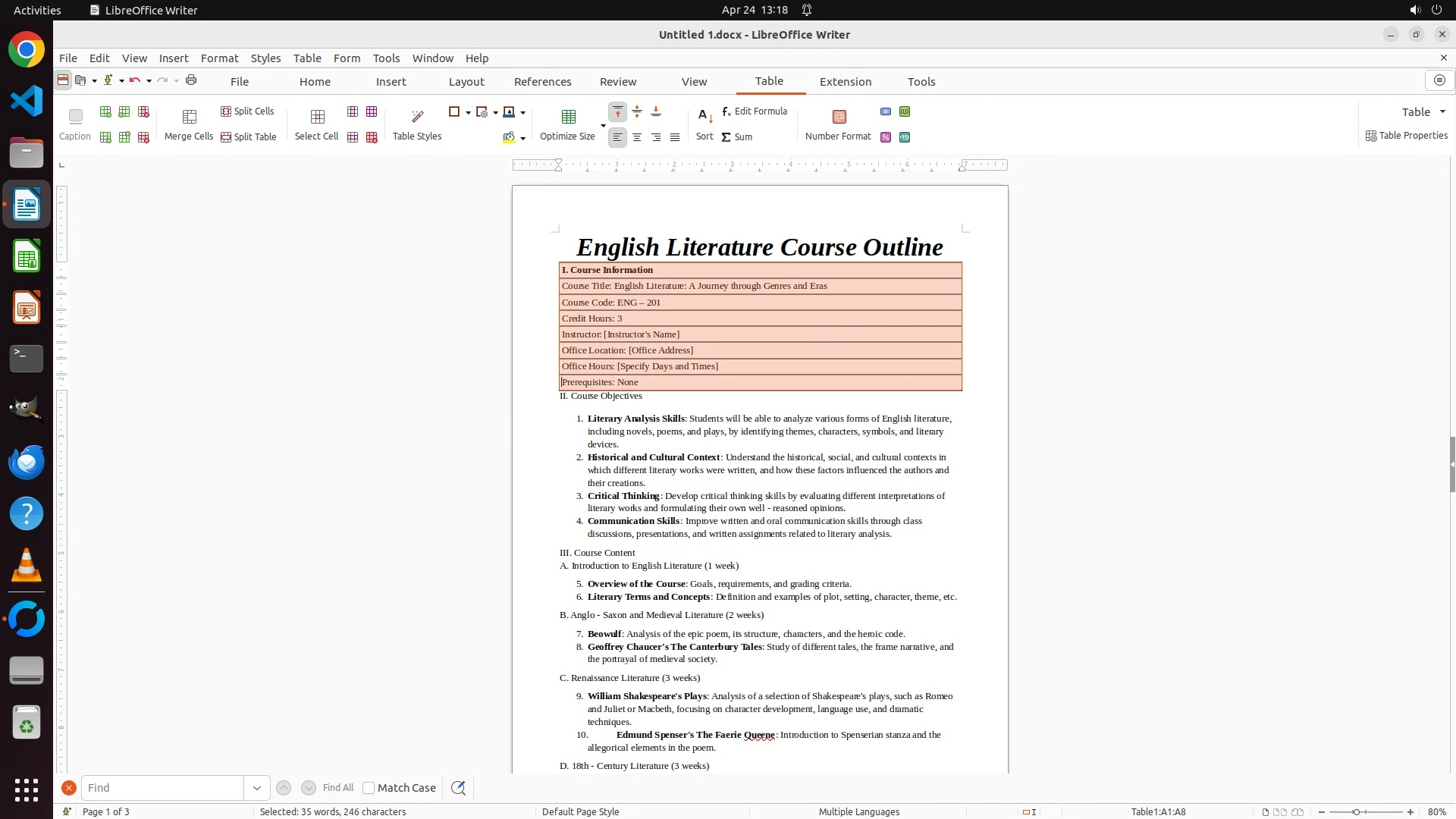Screen dimensions: 1456x819
Task: Open Thunderbird from the dock
Action: tap(27, 462)
